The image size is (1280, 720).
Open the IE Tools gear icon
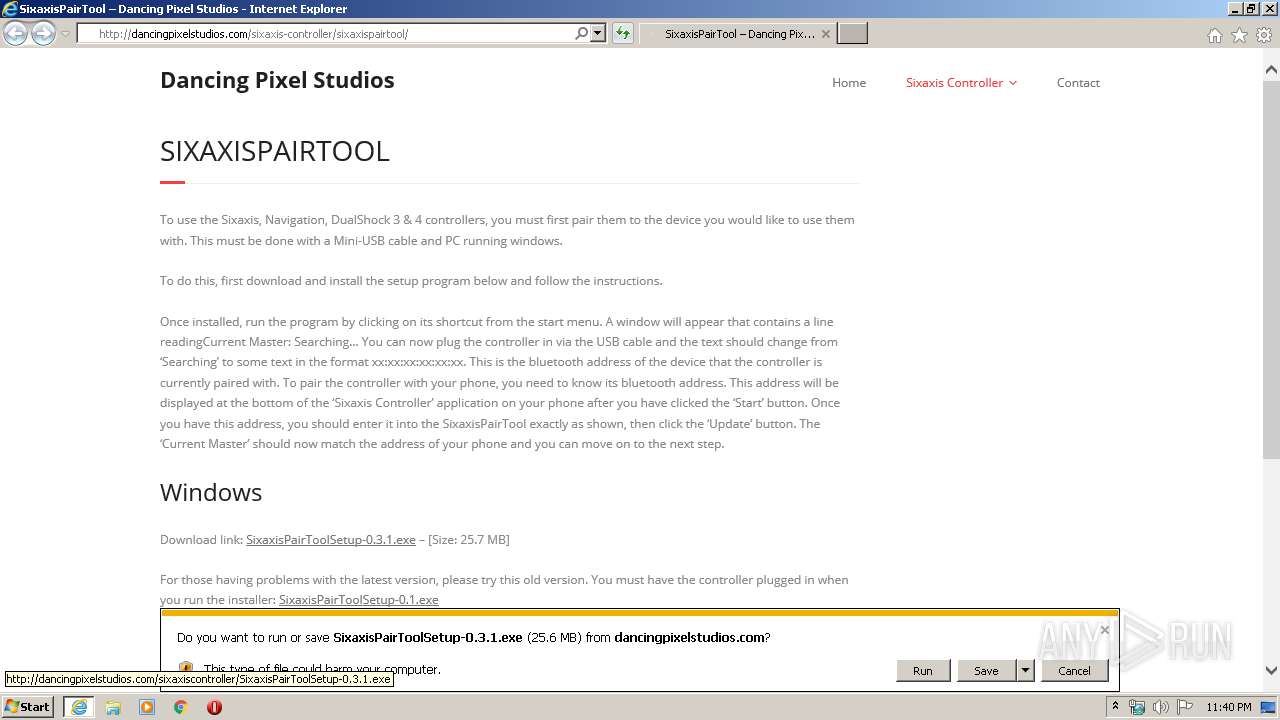tap(1264, 35)
